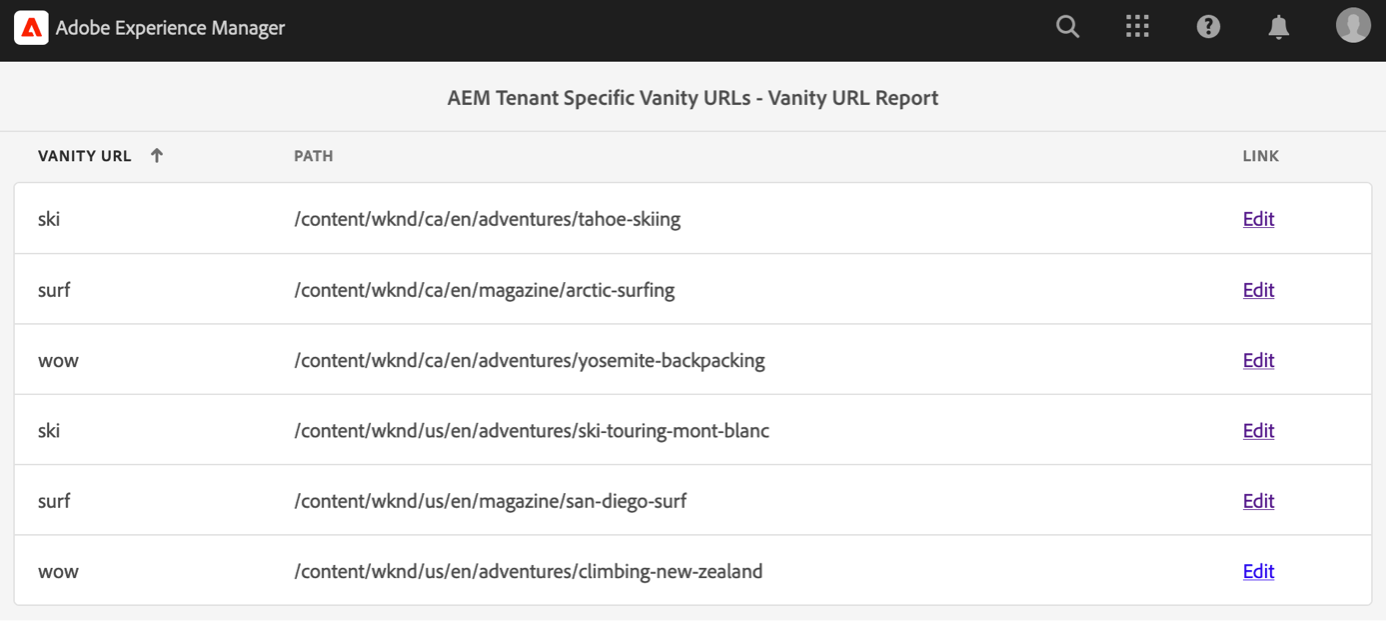Edit the san-diego-surf entry
This screenshot has width=1390, height=623.
(x=1258, y=500)
